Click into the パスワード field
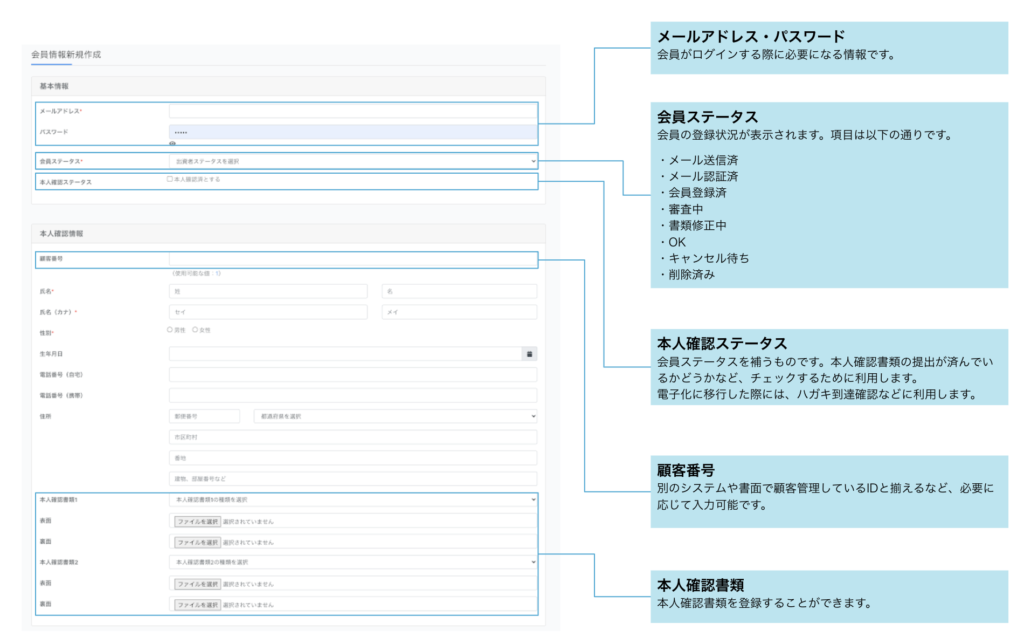This screenshot has width=1024, height=644. pyautogui.click(x=353, y=132)
